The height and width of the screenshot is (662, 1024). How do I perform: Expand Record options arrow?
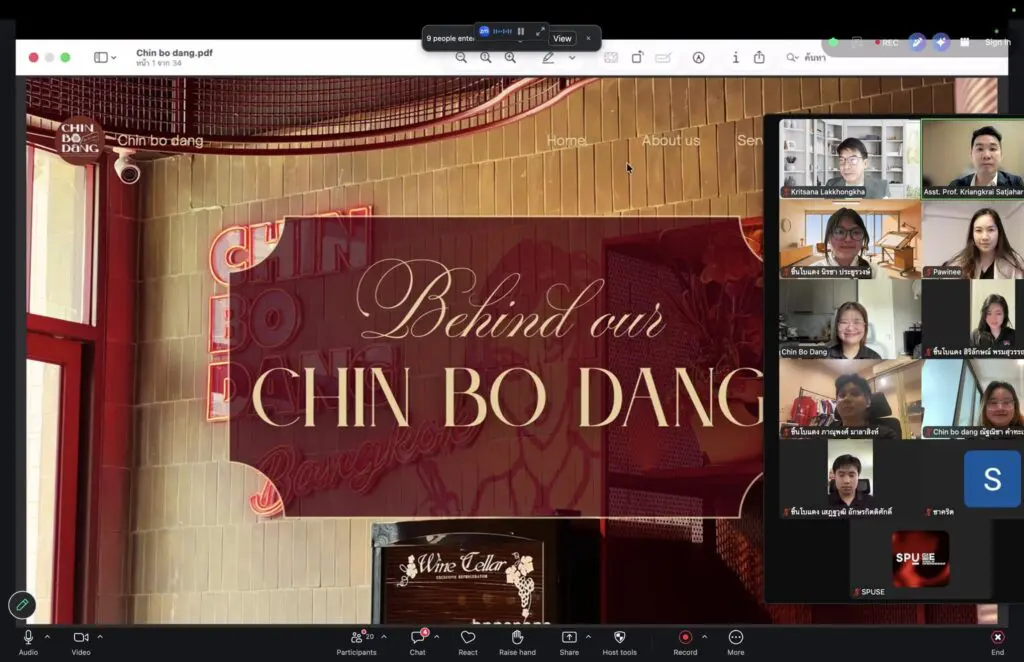click(x=704, y=637)
